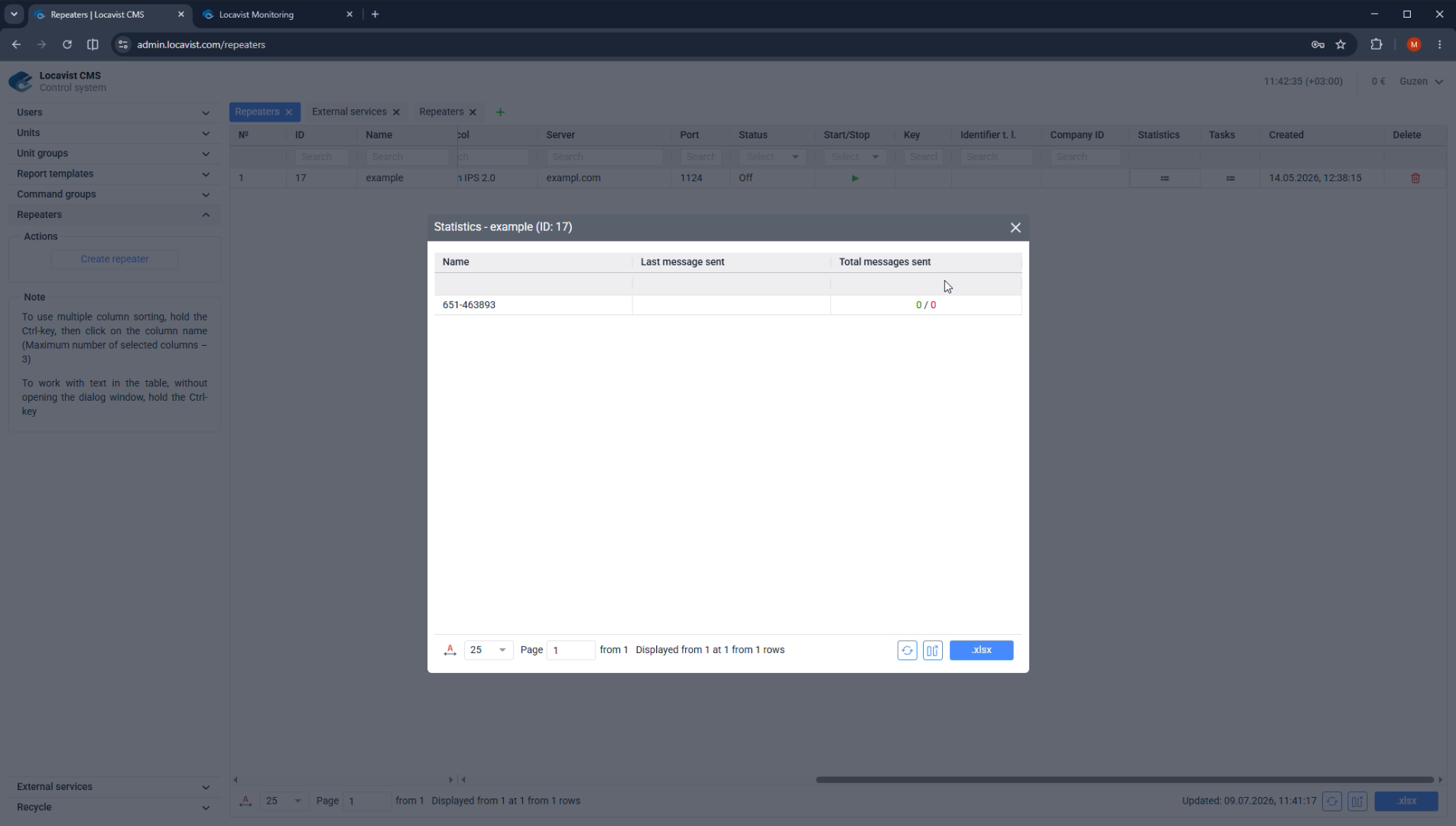Open the Status filter dropdown
Image resolution: width=1456 pixels, height=826 pixels.
pos(772,157)
